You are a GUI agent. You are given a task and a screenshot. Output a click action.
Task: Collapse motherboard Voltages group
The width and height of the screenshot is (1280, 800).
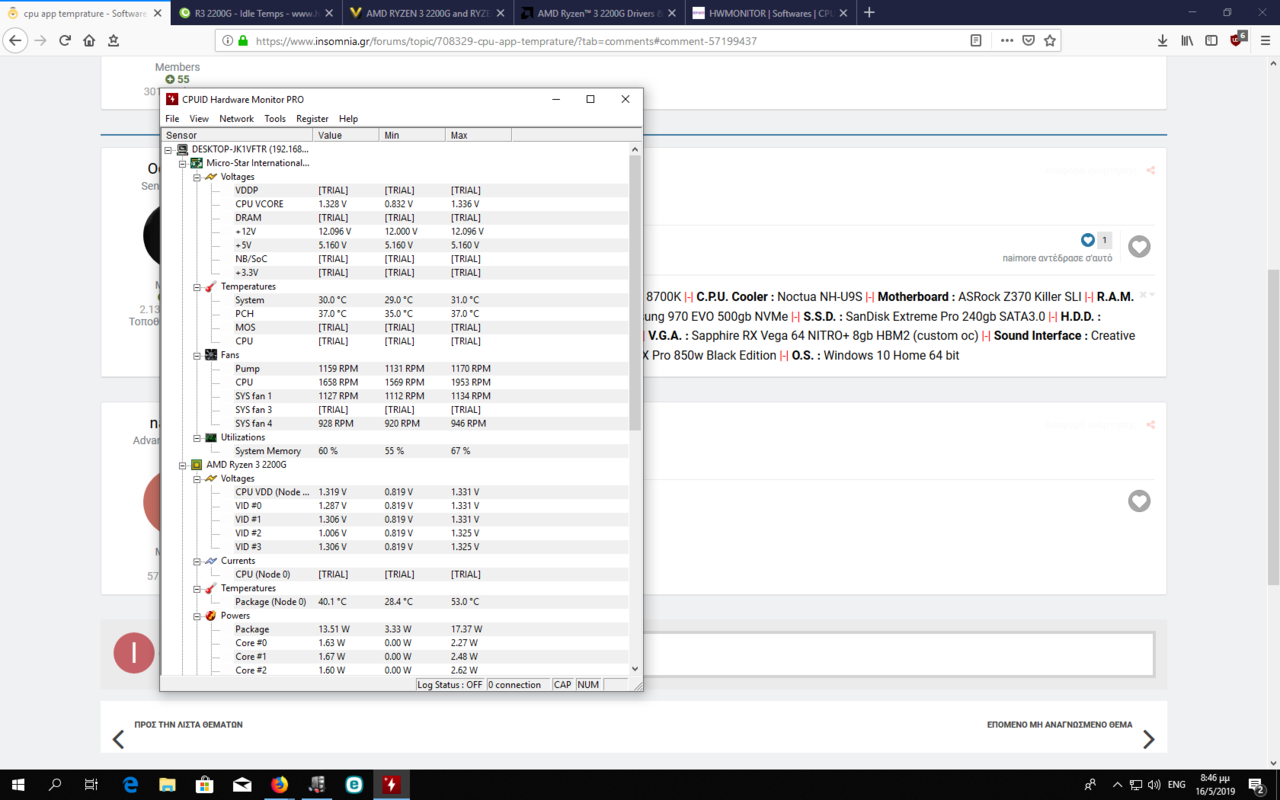(x=197, y=177)
